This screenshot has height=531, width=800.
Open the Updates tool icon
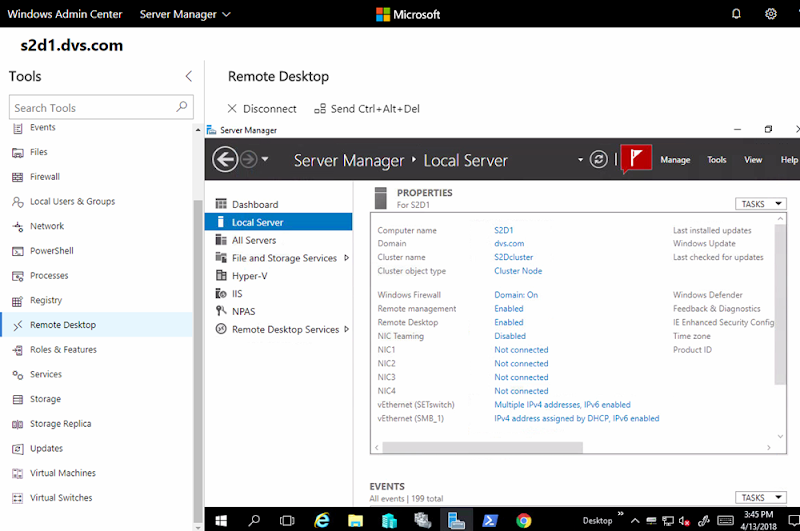pyautogui.click(x=18, y=449)
